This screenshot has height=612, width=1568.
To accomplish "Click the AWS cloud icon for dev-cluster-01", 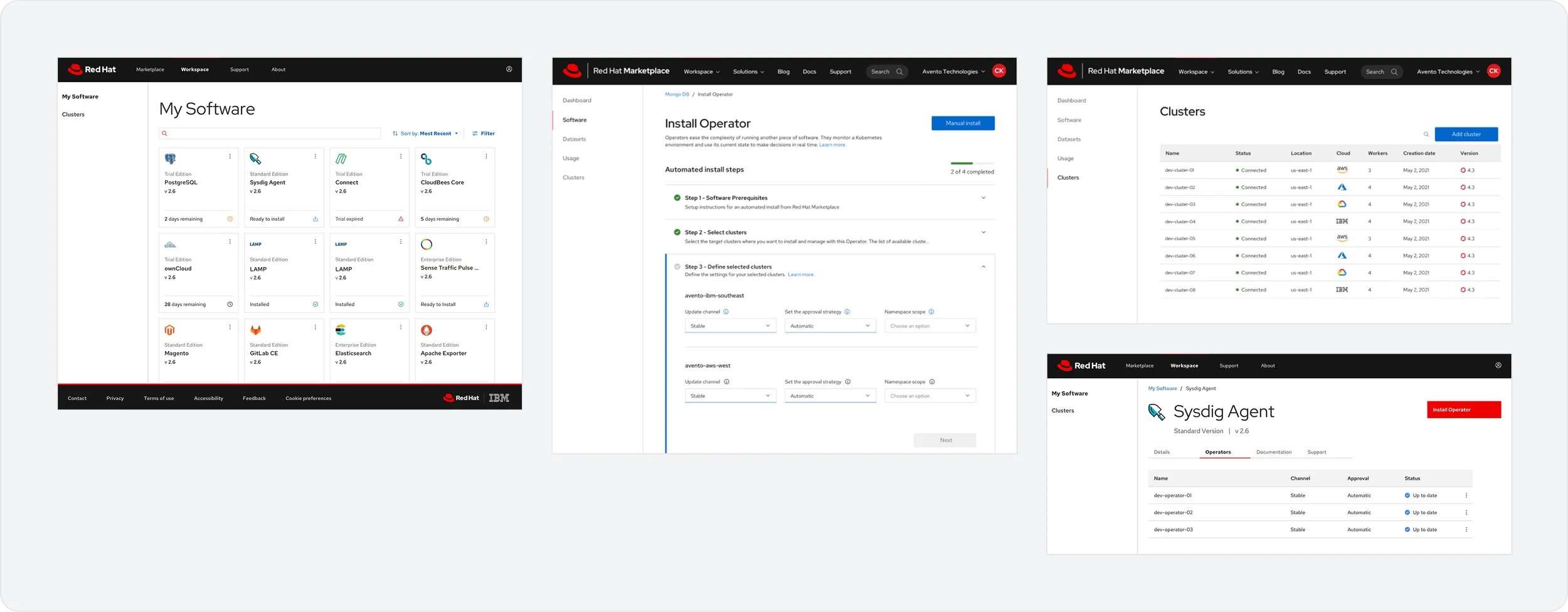I will tap(1342, 170).
